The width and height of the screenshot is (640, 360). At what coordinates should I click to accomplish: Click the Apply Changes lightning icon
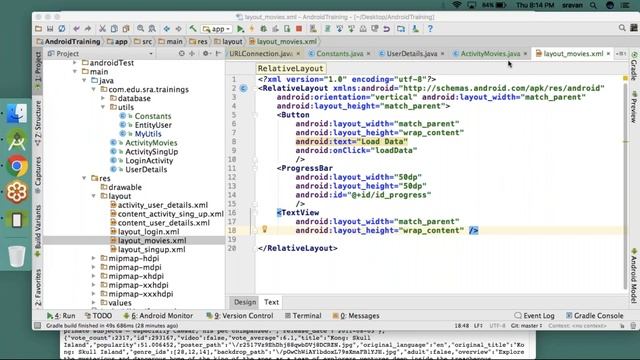tap(252, 29)
